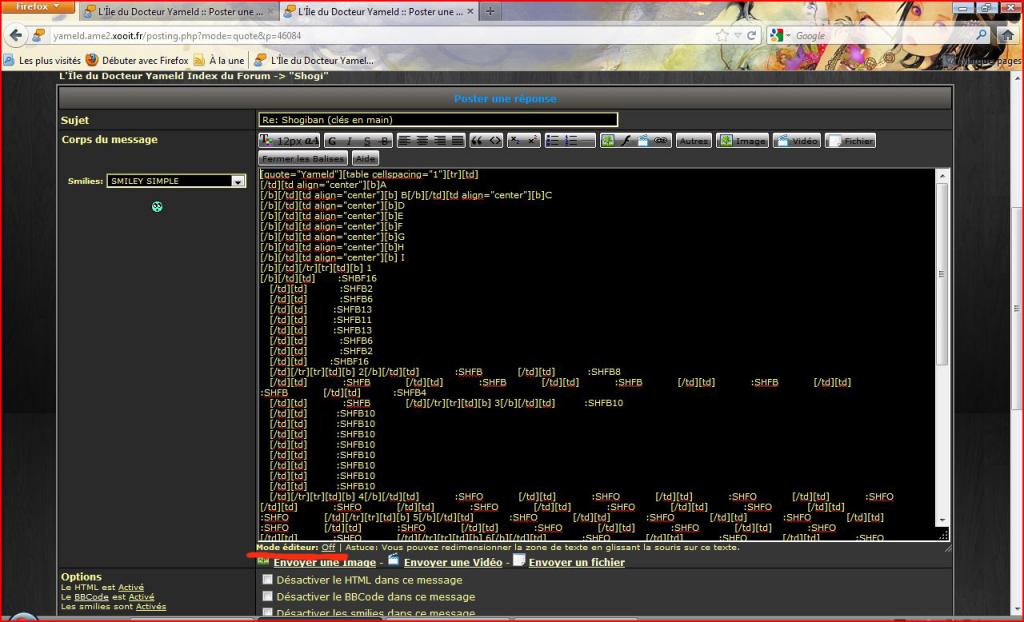
Task: Apply italic formatting in message toolbar
Action: 349,140
